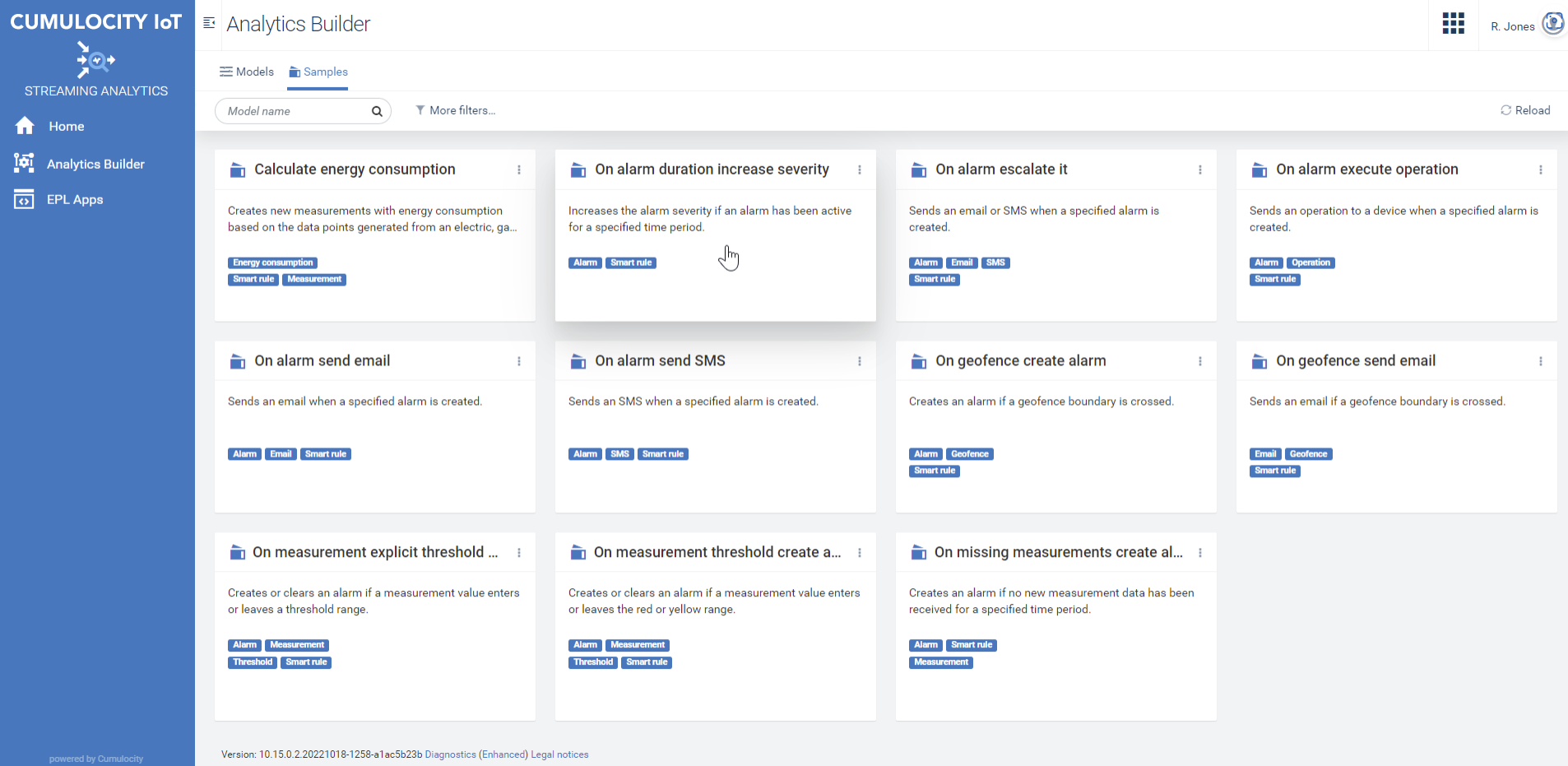Image resolution: width=1568 pixels, height=766 pixels.
Task: Click the Streaming Analytics logo icon
Action: 95,60
